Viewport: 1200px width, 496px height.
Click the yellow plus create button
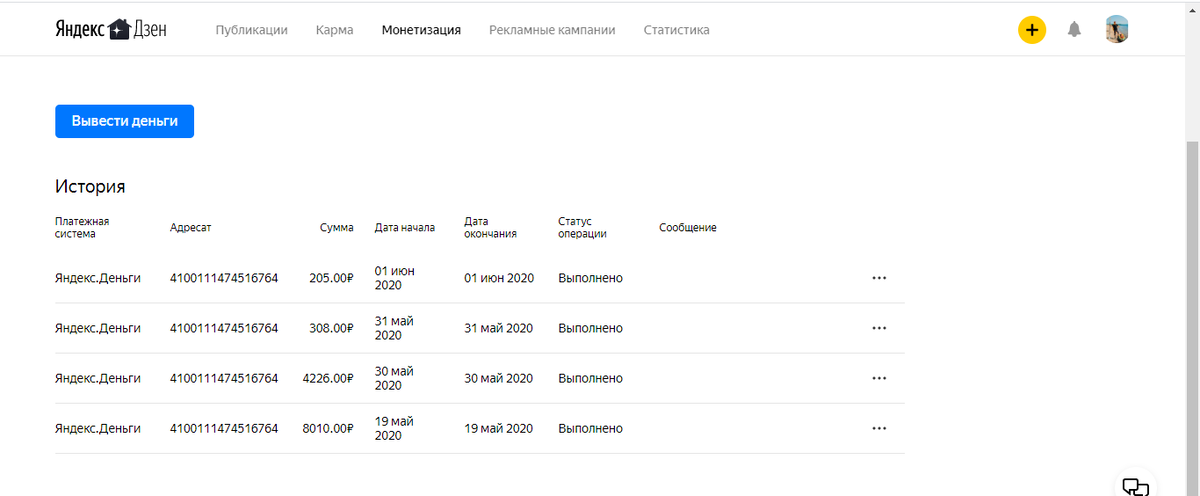1031,30
